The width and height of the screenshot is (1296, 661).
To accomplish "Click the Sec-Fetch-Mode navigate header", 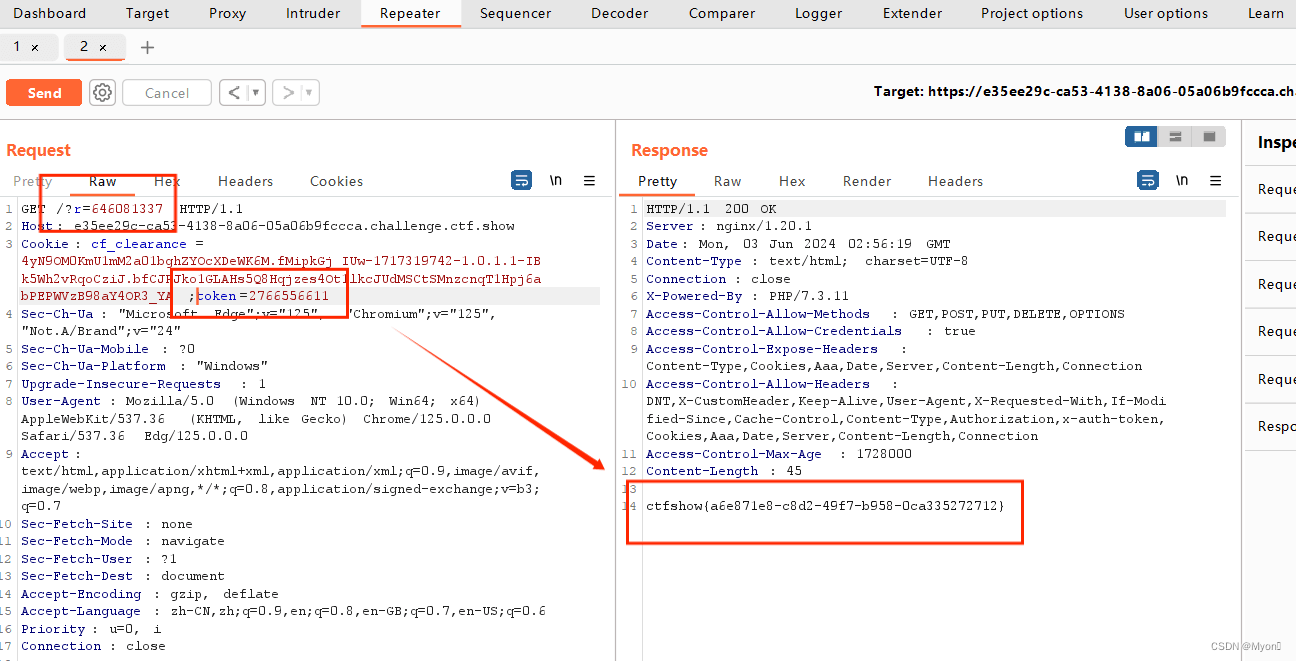I will (x=122, y=541).
